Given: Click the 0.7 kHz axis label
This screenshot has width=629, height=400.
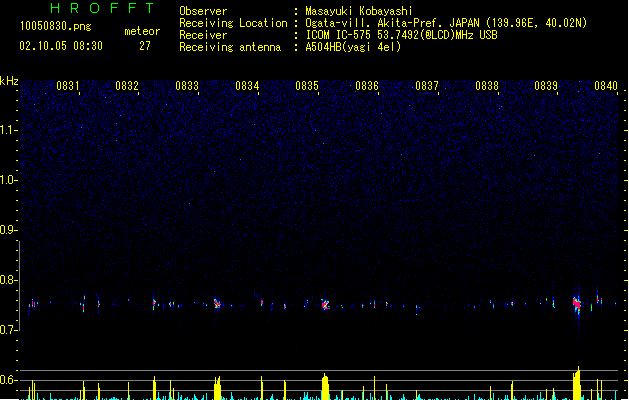Looking at the screenshot, I should tap(9, 330).
